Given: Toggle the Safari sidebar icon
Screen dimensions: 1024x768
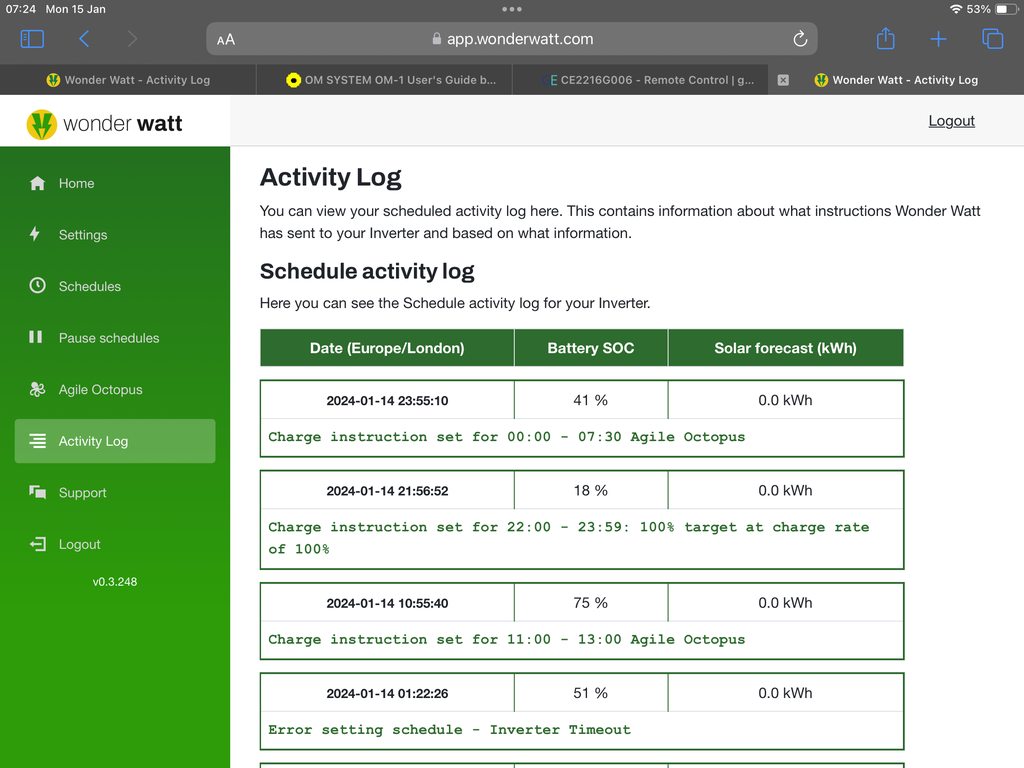Looking at the screenshot, I should [x=32, y=39].
